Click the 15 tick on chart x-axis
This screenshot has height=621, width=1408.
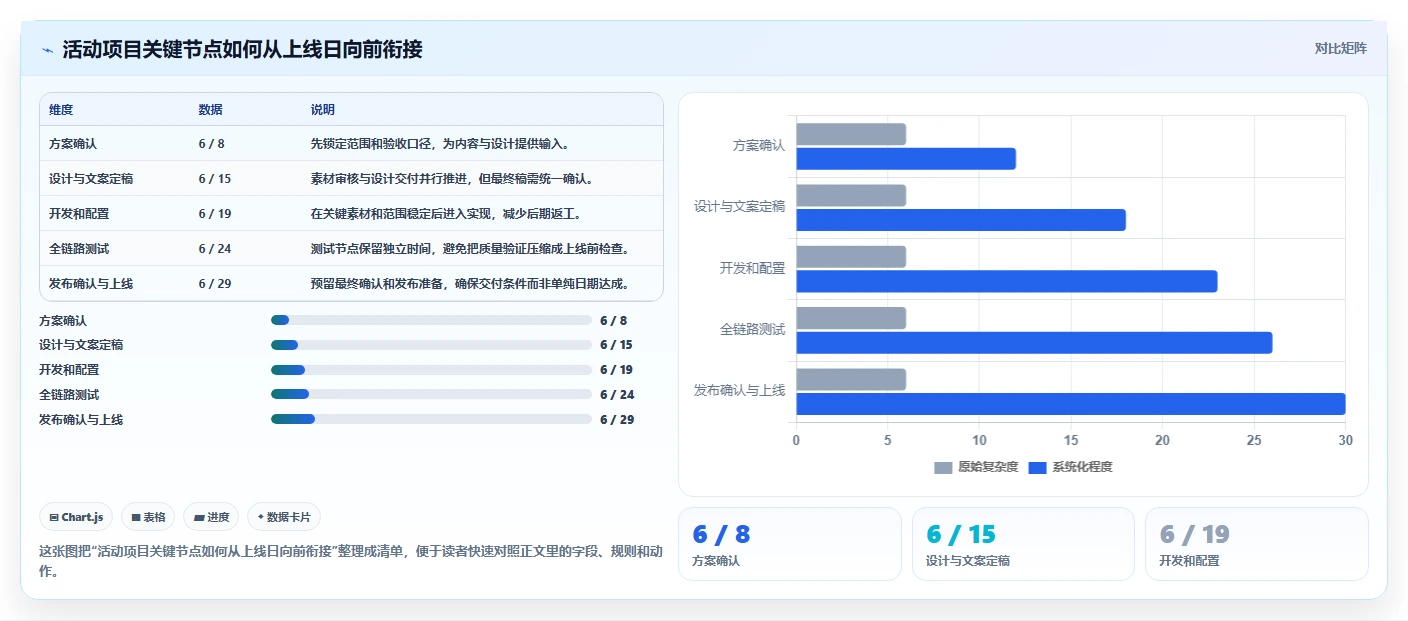pos(1070,440)
